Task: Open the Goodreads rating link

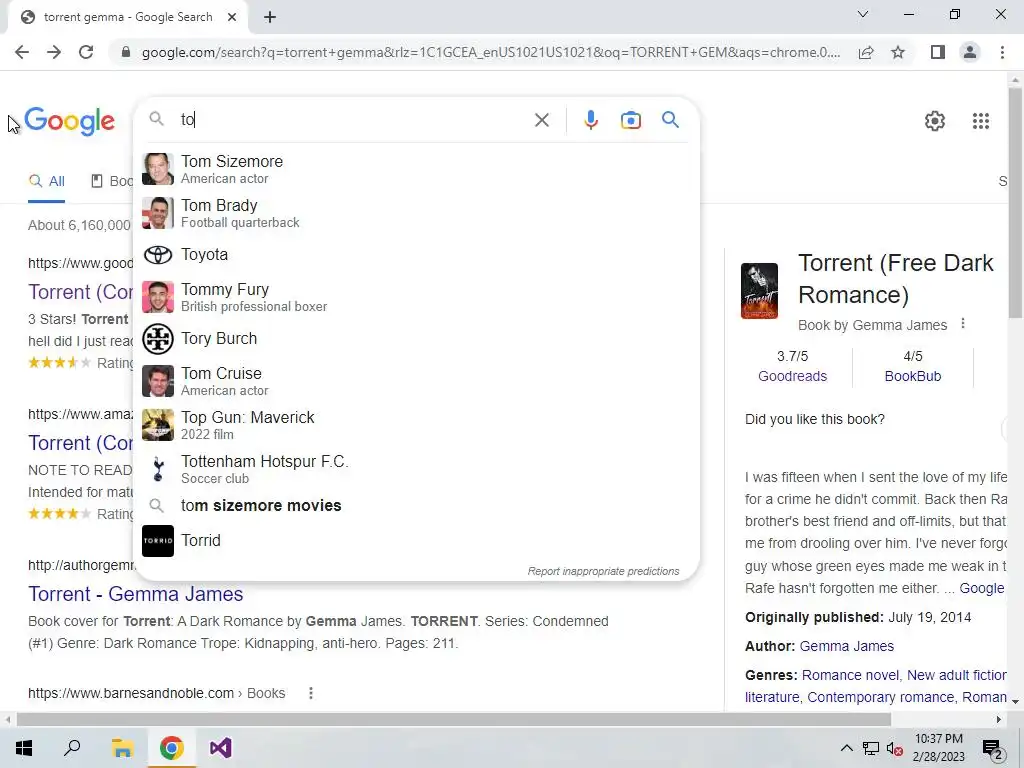Action: point(792,376)
